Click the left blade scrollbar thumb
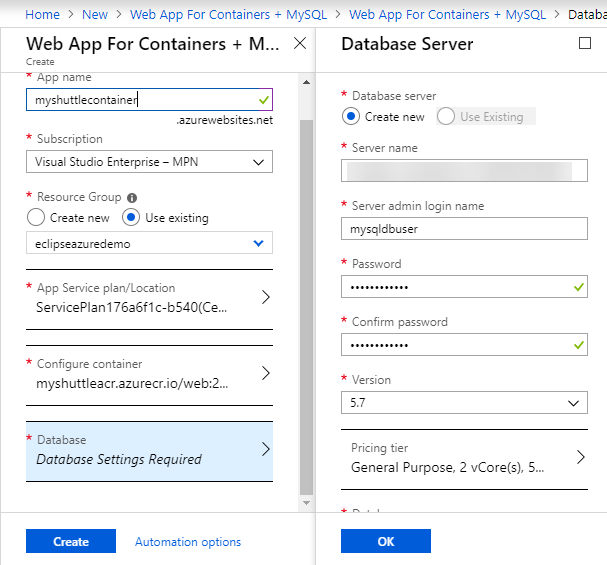607x565 pixels. [x=306, y=307]
